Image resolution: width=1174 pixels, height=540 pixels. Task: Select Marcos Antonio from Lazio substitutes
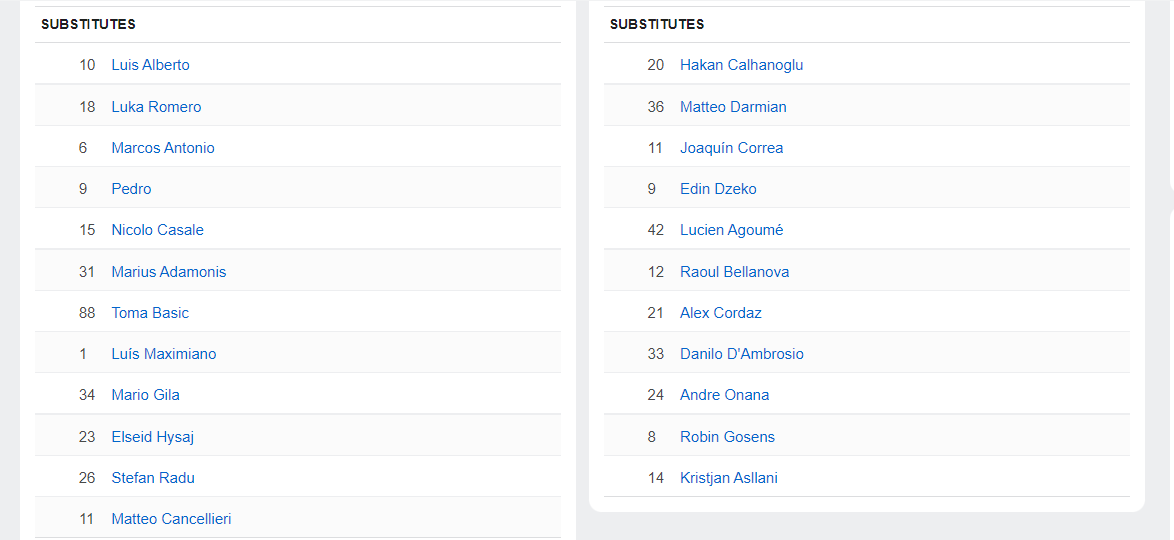point(163,148)
